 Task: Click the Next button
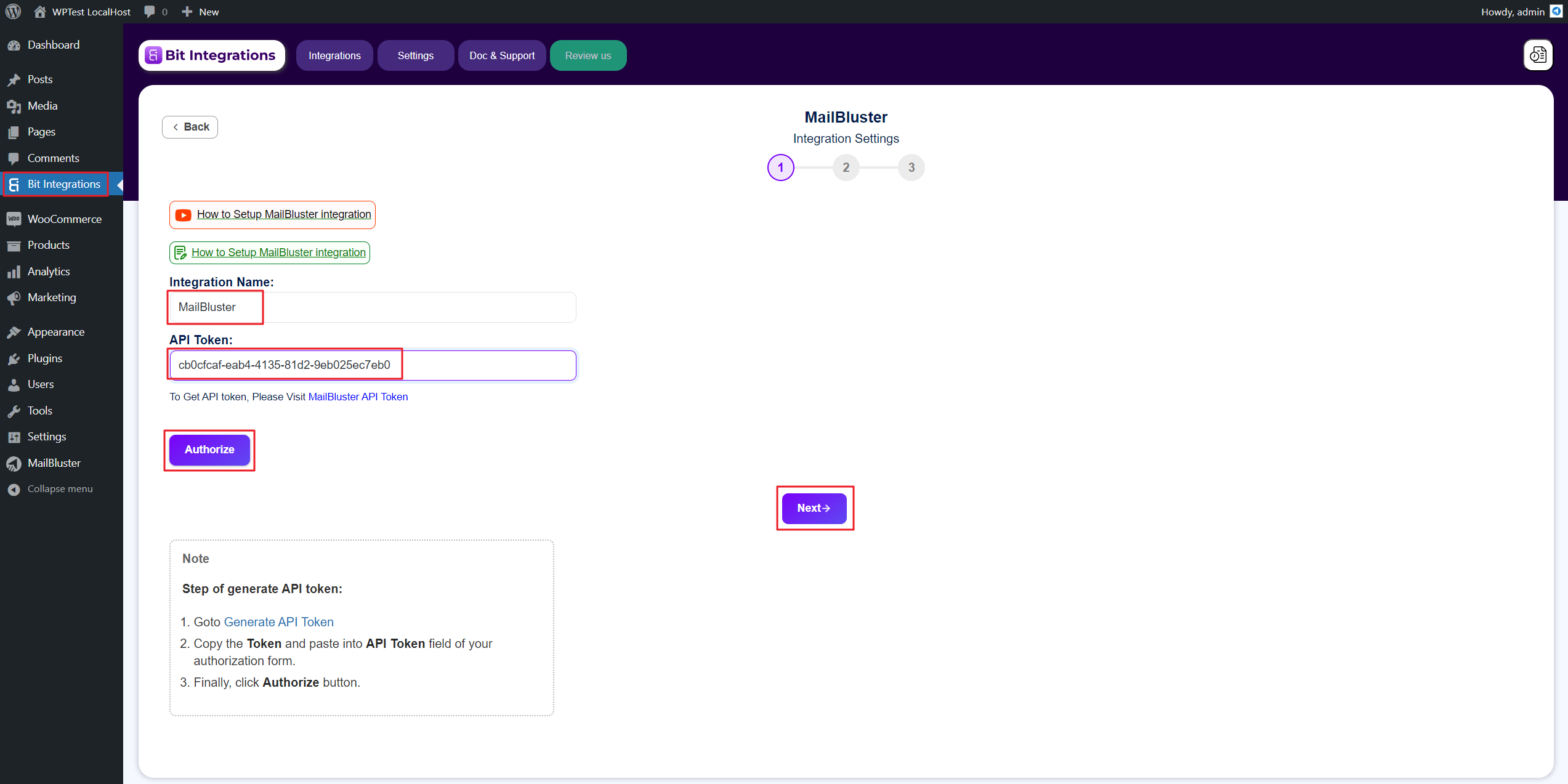(814, 508)
